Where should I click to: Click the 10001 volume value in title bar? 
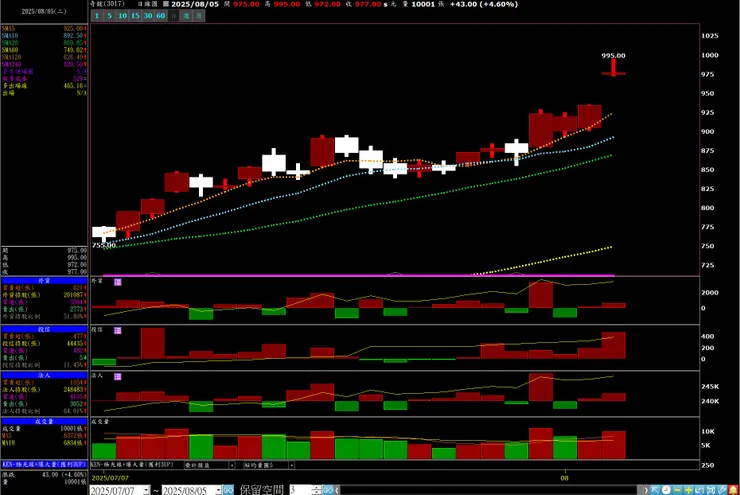click(x=423, y=4)
